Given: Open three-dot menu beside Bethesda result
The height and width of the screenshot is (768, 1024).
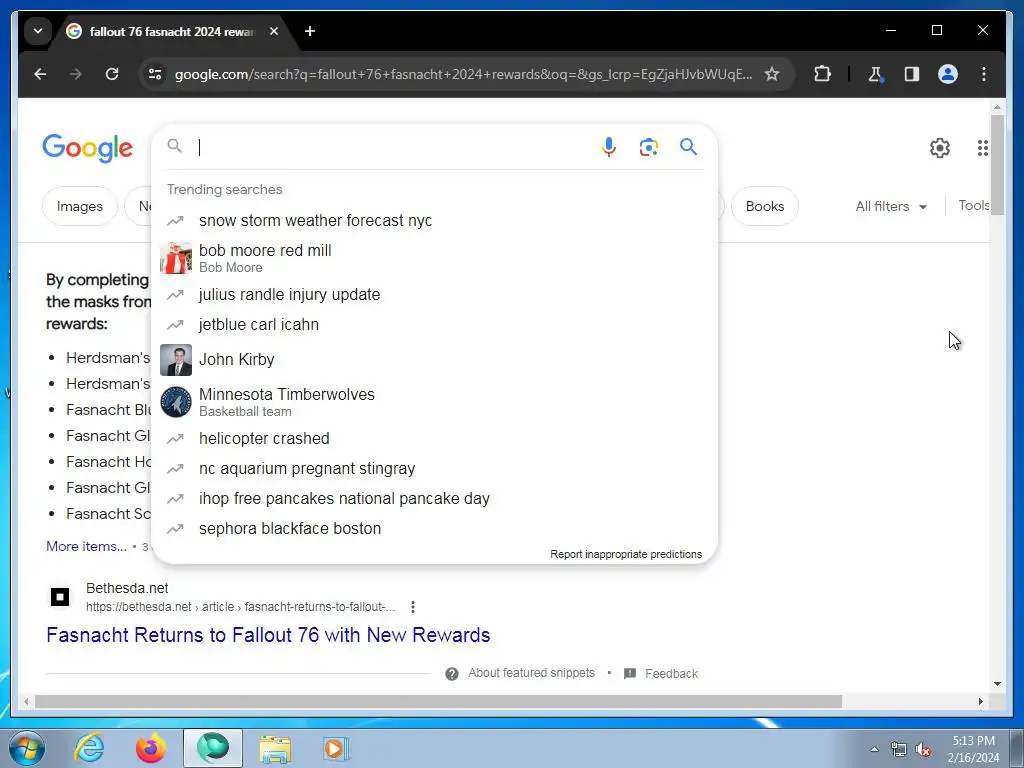Looking at the screenshot, I should pyautogui.click(x=413, y=607).
